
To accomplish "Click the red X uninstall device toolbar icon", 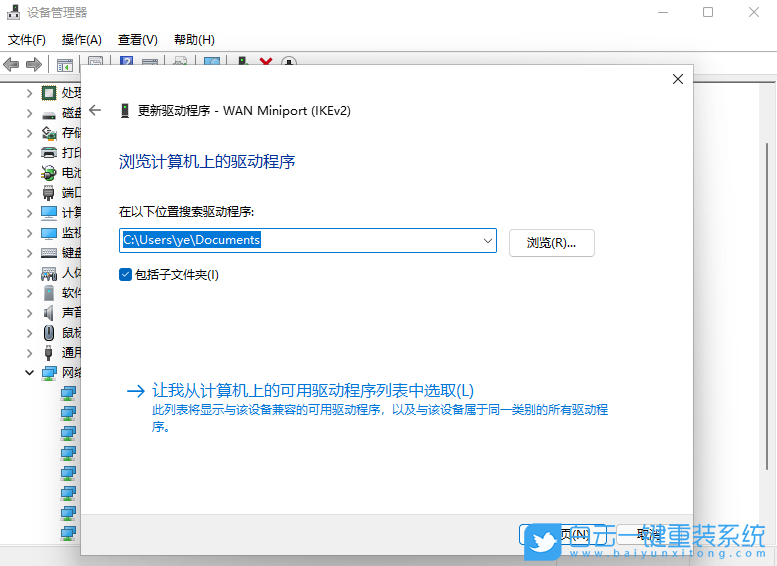I will click(x=266, y=62).
